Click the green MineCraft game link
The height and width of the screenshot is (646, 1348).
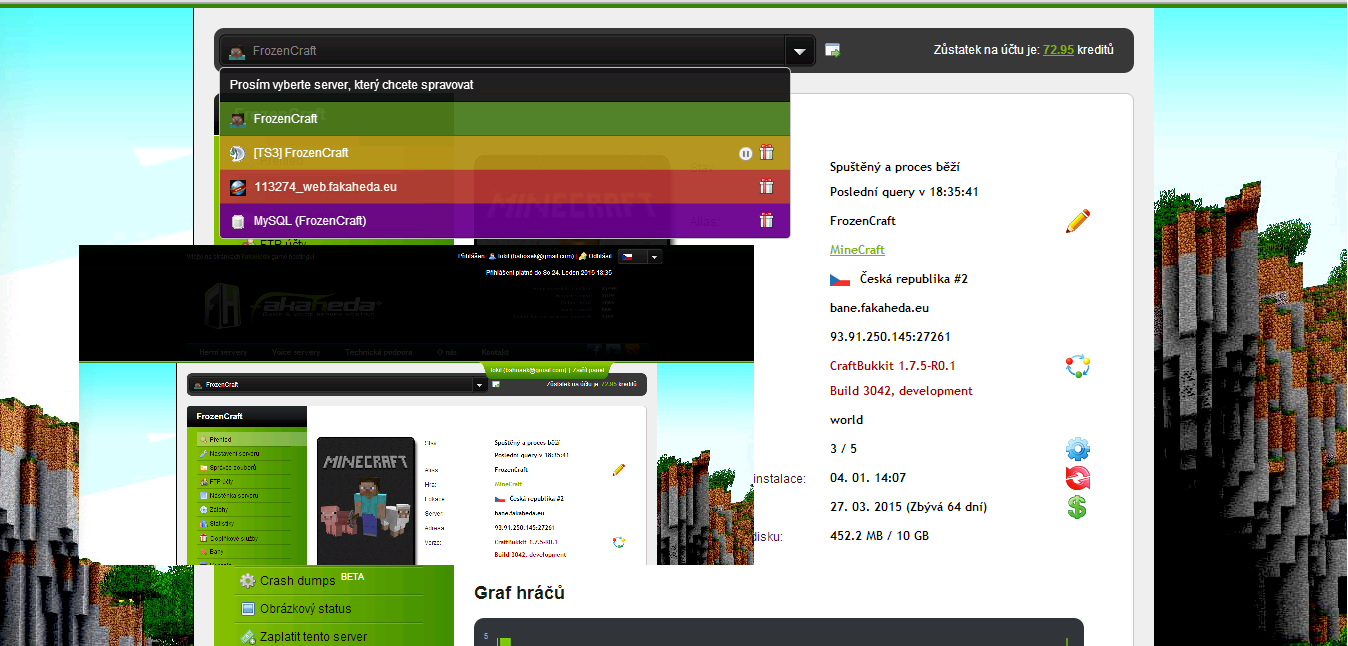point(857,250)
